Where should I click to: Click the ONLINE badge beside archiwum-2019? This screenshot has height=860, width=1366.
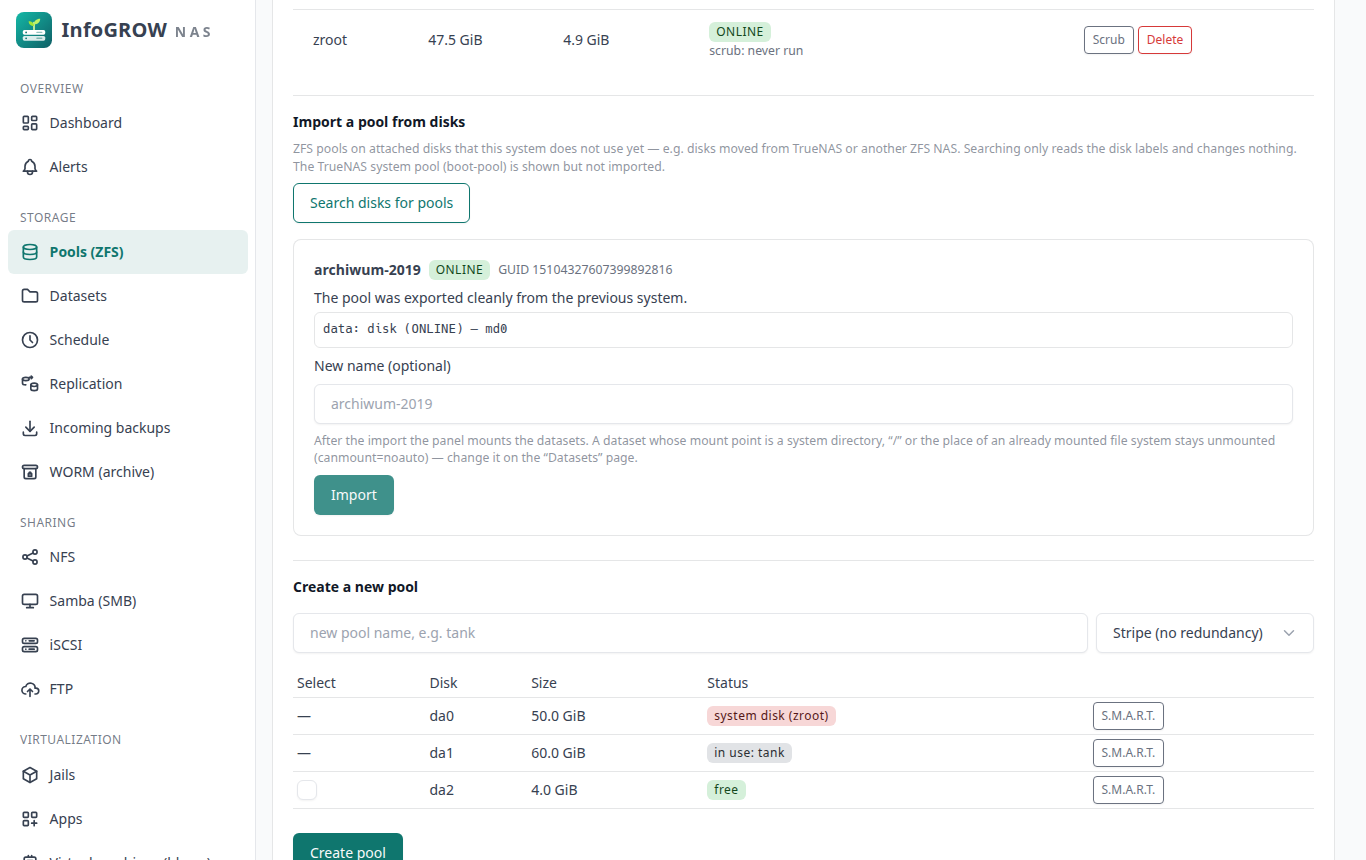[460, 270]
